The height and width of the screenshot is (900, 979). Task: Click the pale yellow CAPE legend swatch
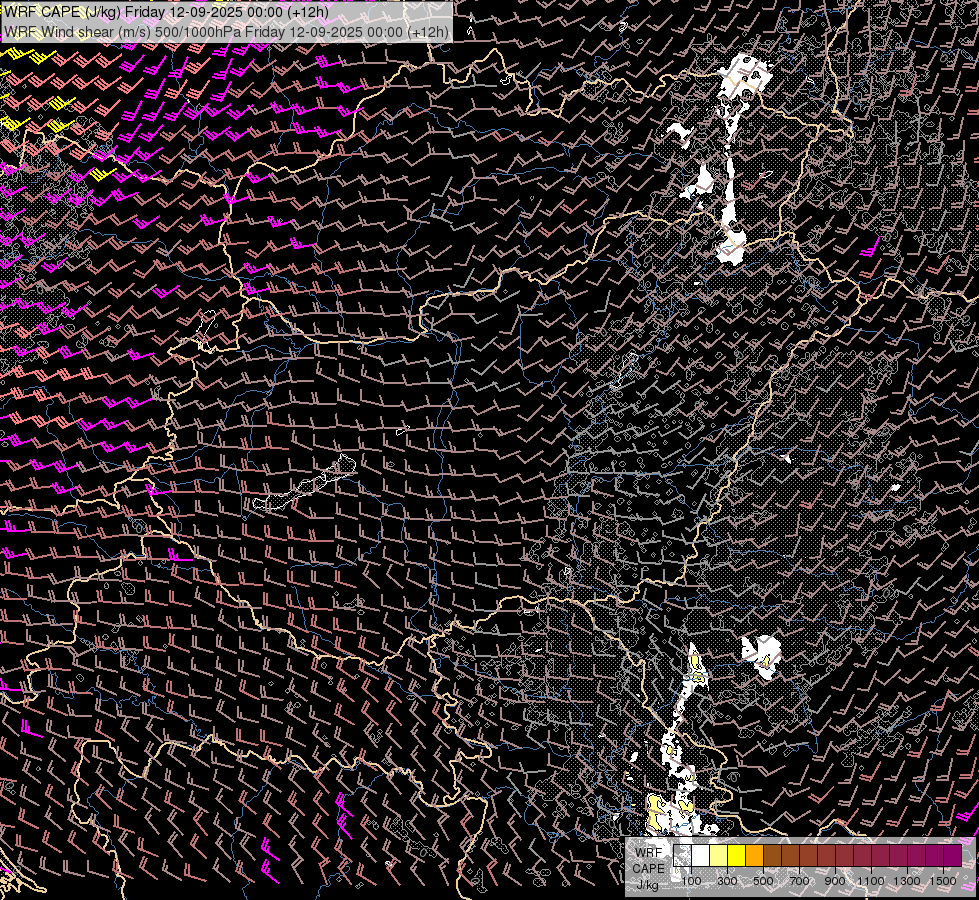tap(719, 855)
